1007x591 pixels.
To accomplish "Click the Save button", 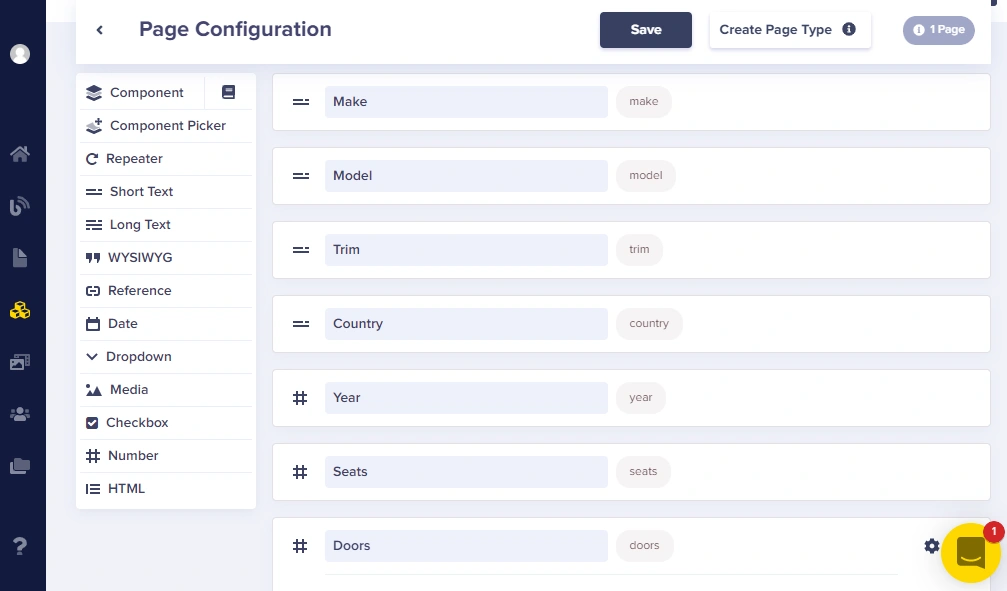I will (x=645, y=30).
